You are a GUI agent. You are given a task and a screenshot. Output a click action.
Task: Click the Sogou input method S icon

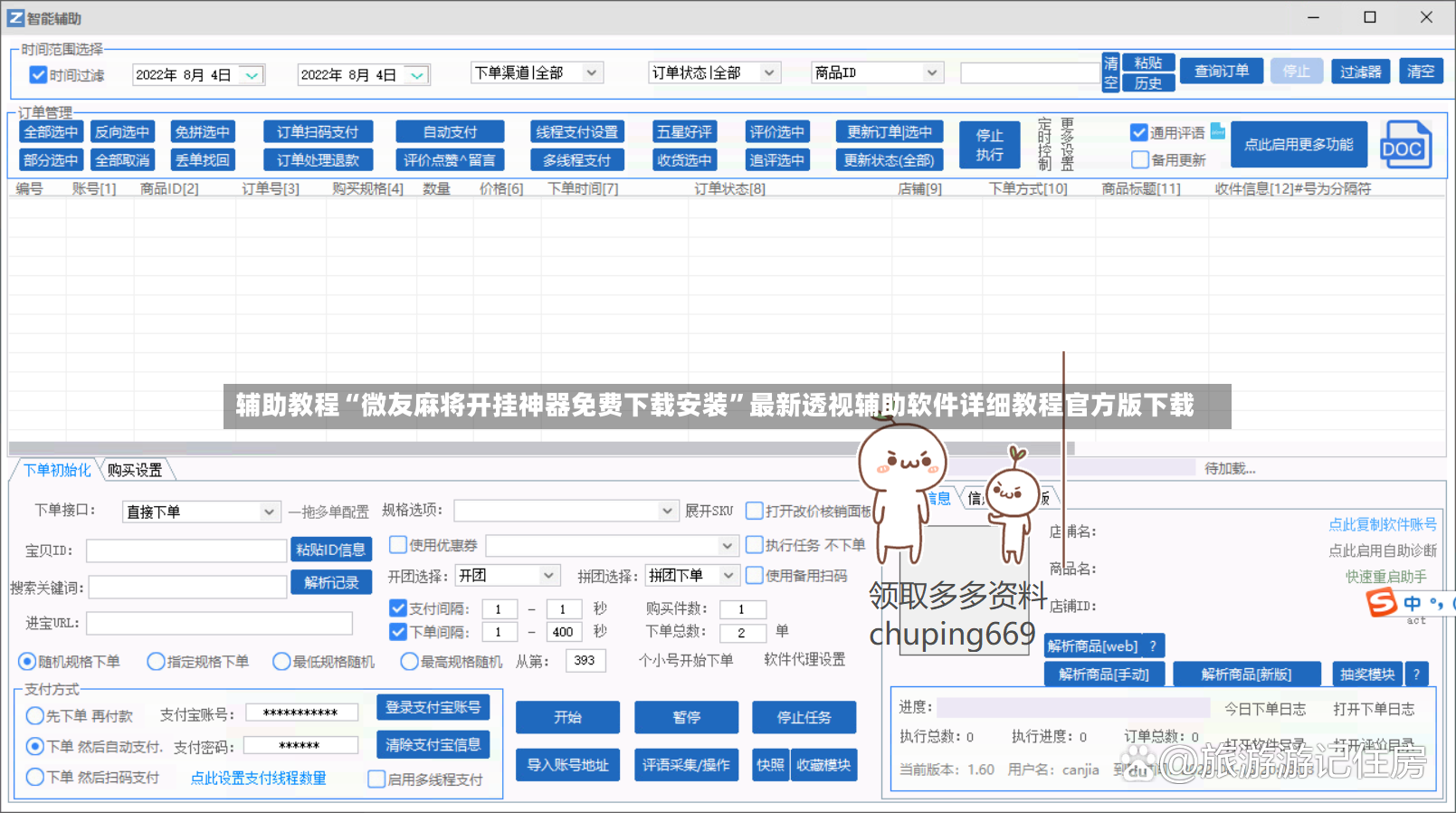pos(1382,602)
